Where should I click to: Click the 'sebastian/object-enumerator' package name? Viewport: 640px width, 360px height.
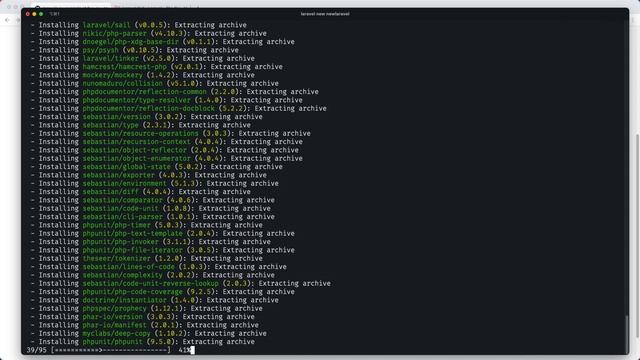coord(136,158)
